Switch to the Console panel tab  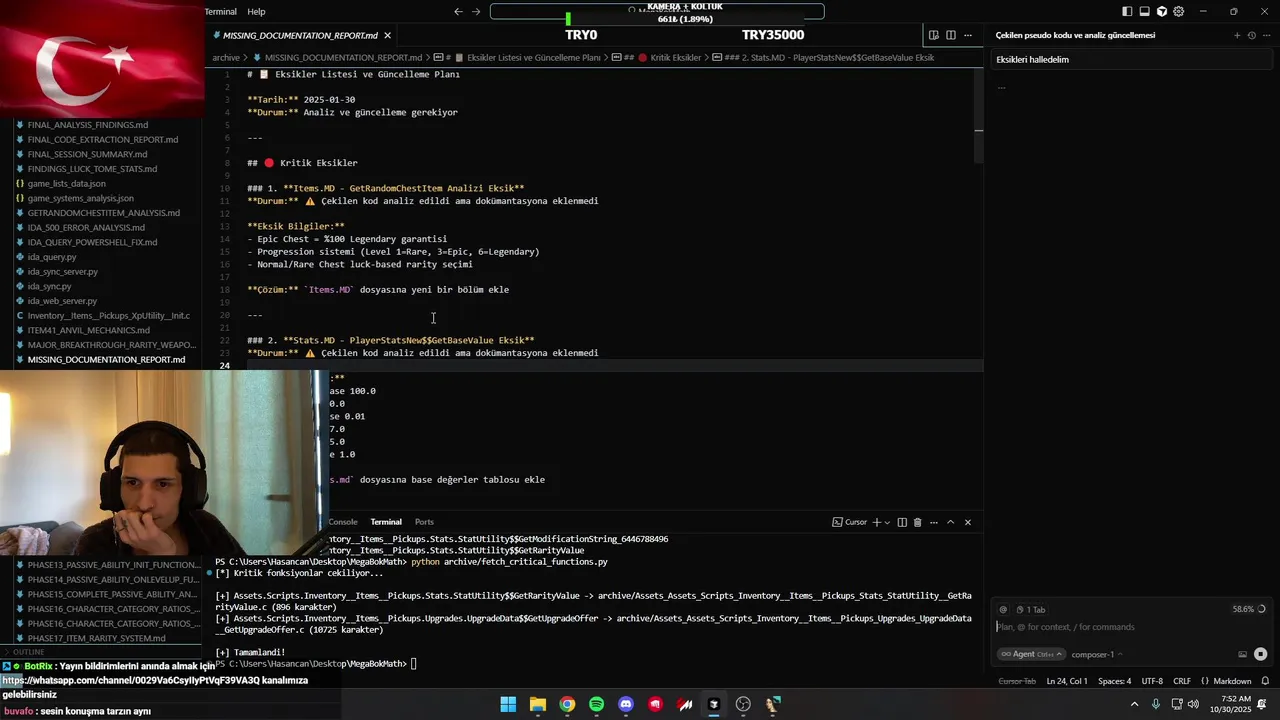click(343, 522)
